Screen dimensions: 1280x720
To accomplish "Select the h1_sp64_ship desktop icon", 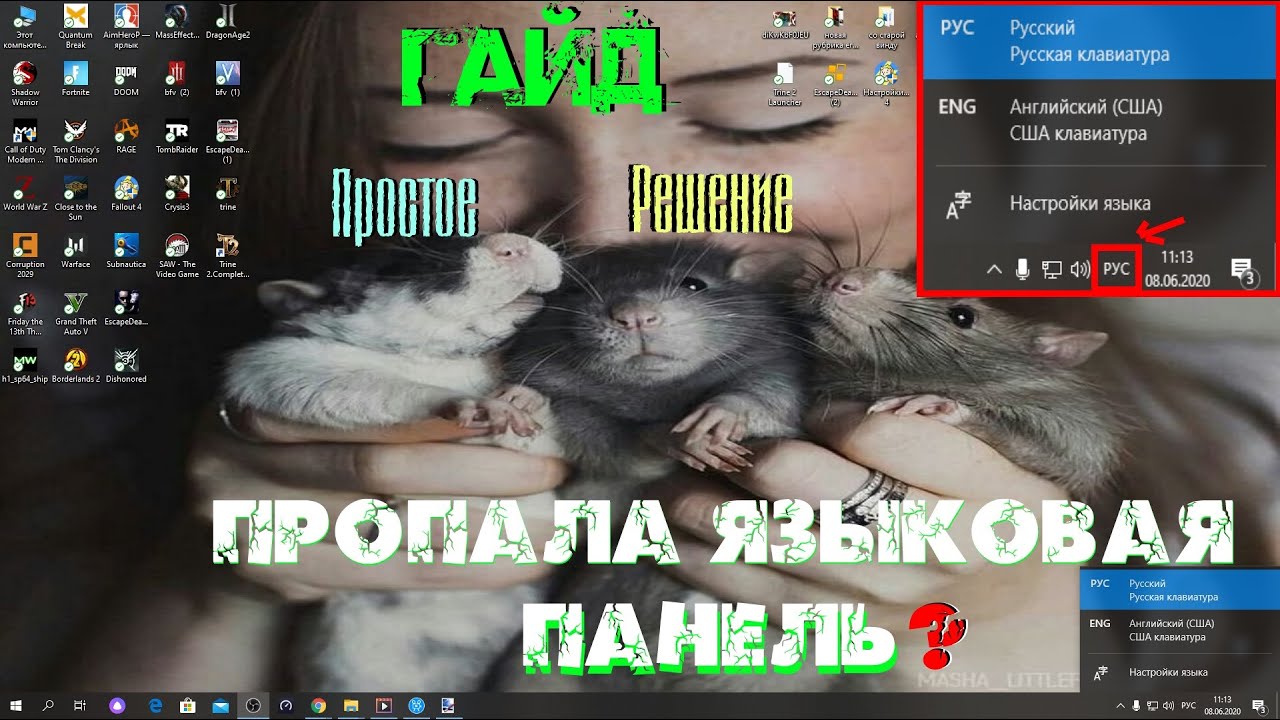I will 25,366.
